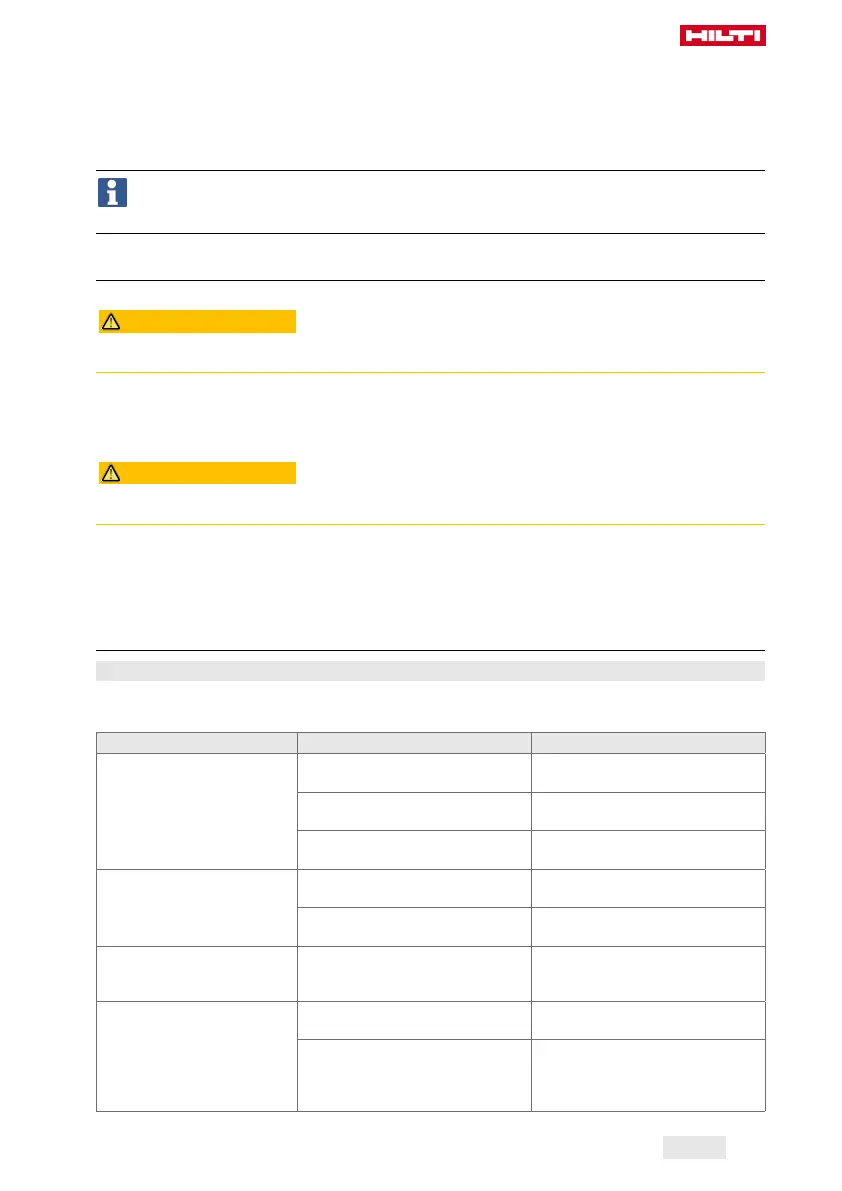The image size is (842, 1191).
Task: Click the blue information note icon
Action: point(112,193)
